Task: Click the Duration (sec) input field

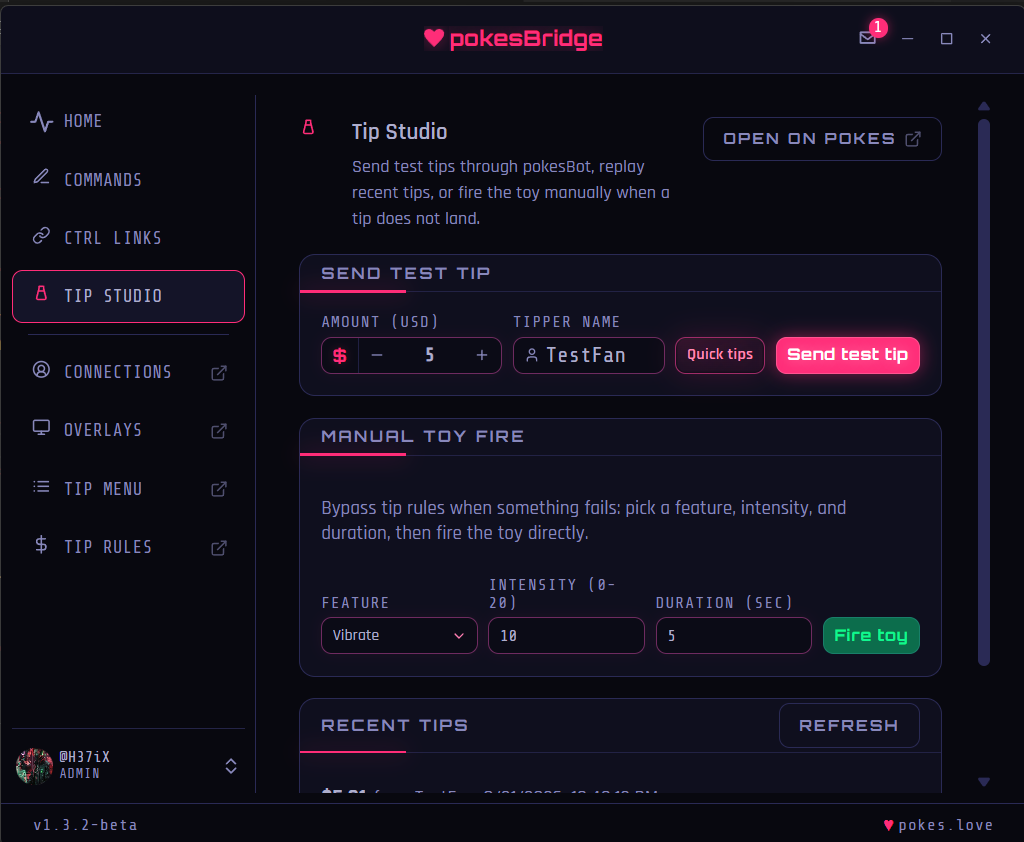Action: click(x=733, y=636)
